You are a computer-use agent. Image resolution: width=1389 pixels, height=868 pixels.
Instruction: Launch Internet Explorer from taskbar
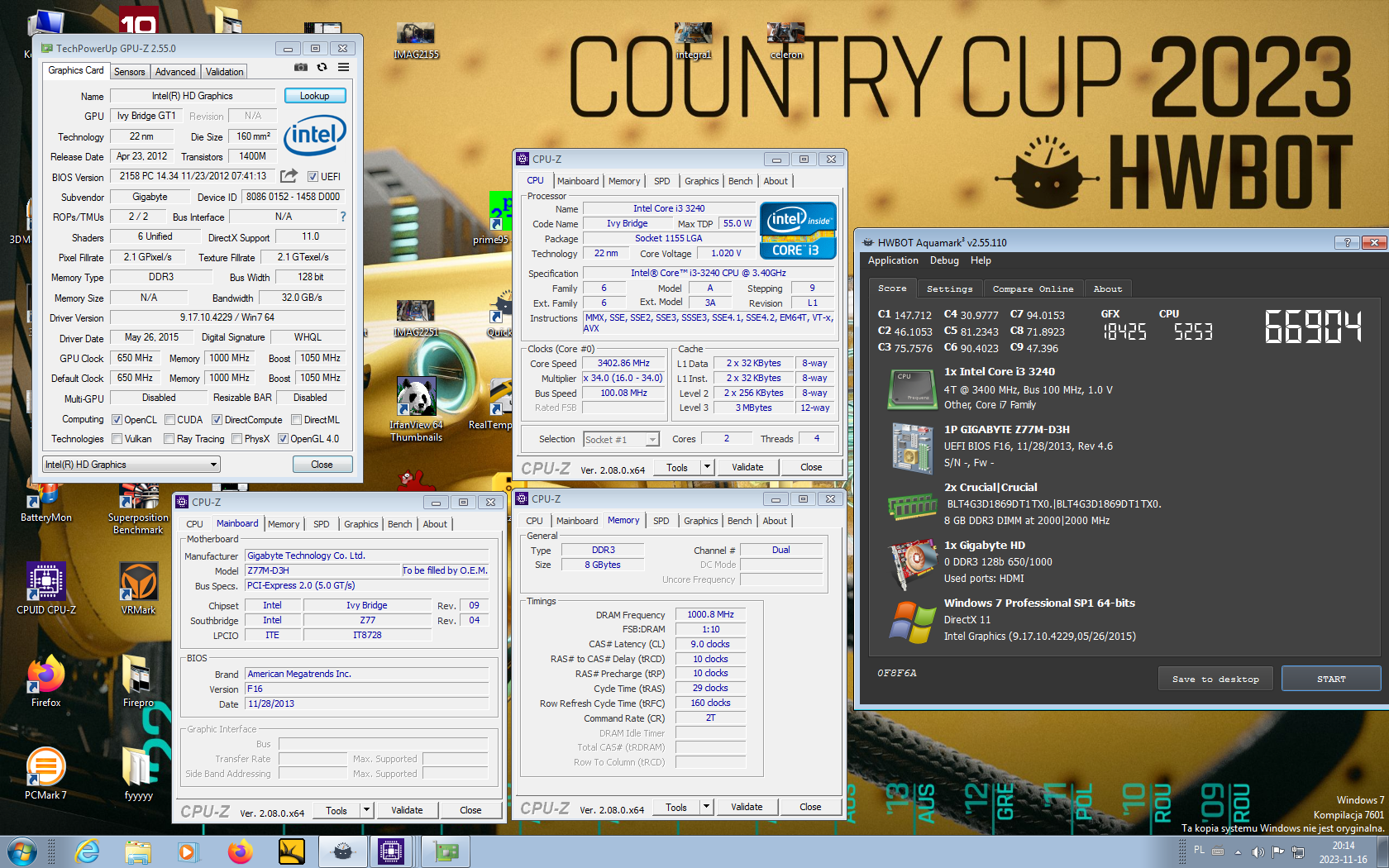(x=86, y=851)
